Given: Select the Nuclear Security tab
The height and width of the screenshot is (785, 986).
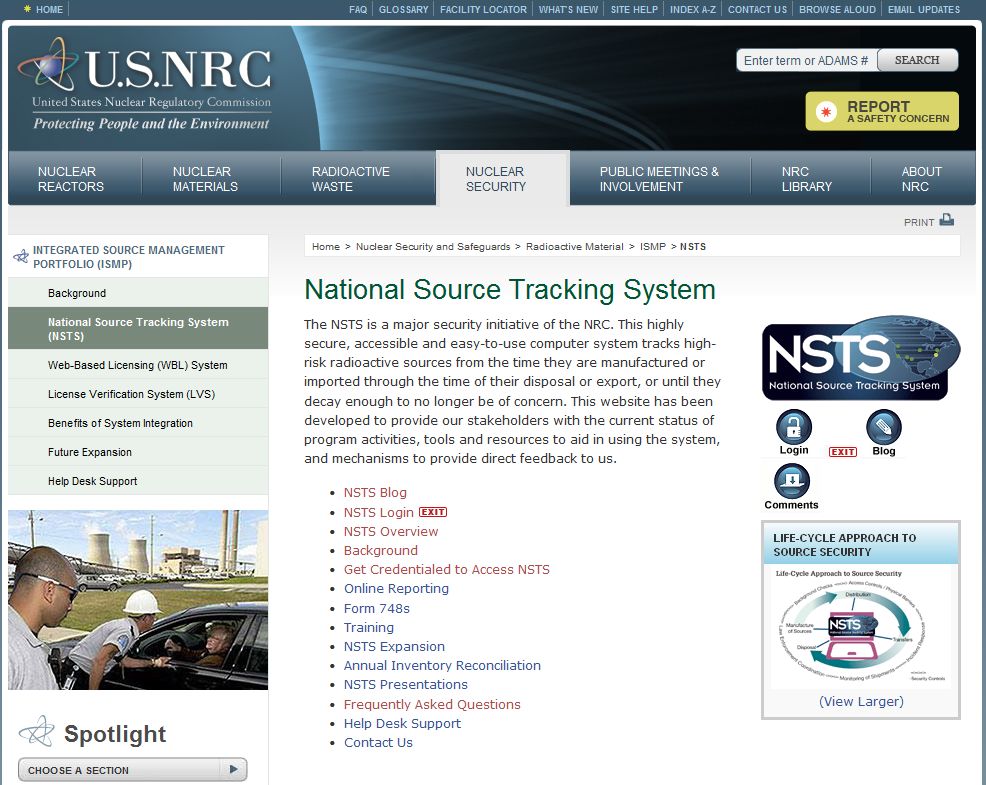Looking at the screenshot, I should [502, 179].
